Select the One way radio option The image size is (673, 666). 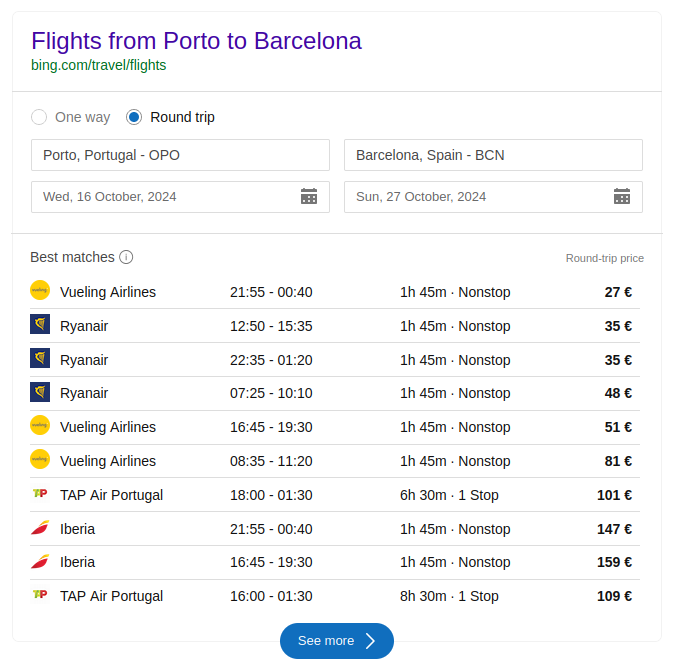coord(39,117)
